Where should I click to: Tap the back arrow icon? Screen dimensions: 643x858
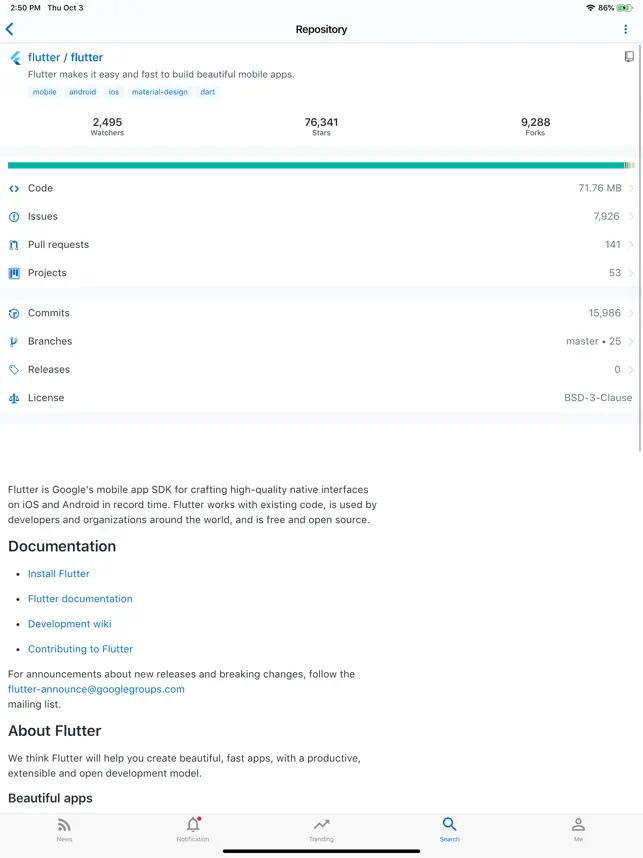(10, 30)
